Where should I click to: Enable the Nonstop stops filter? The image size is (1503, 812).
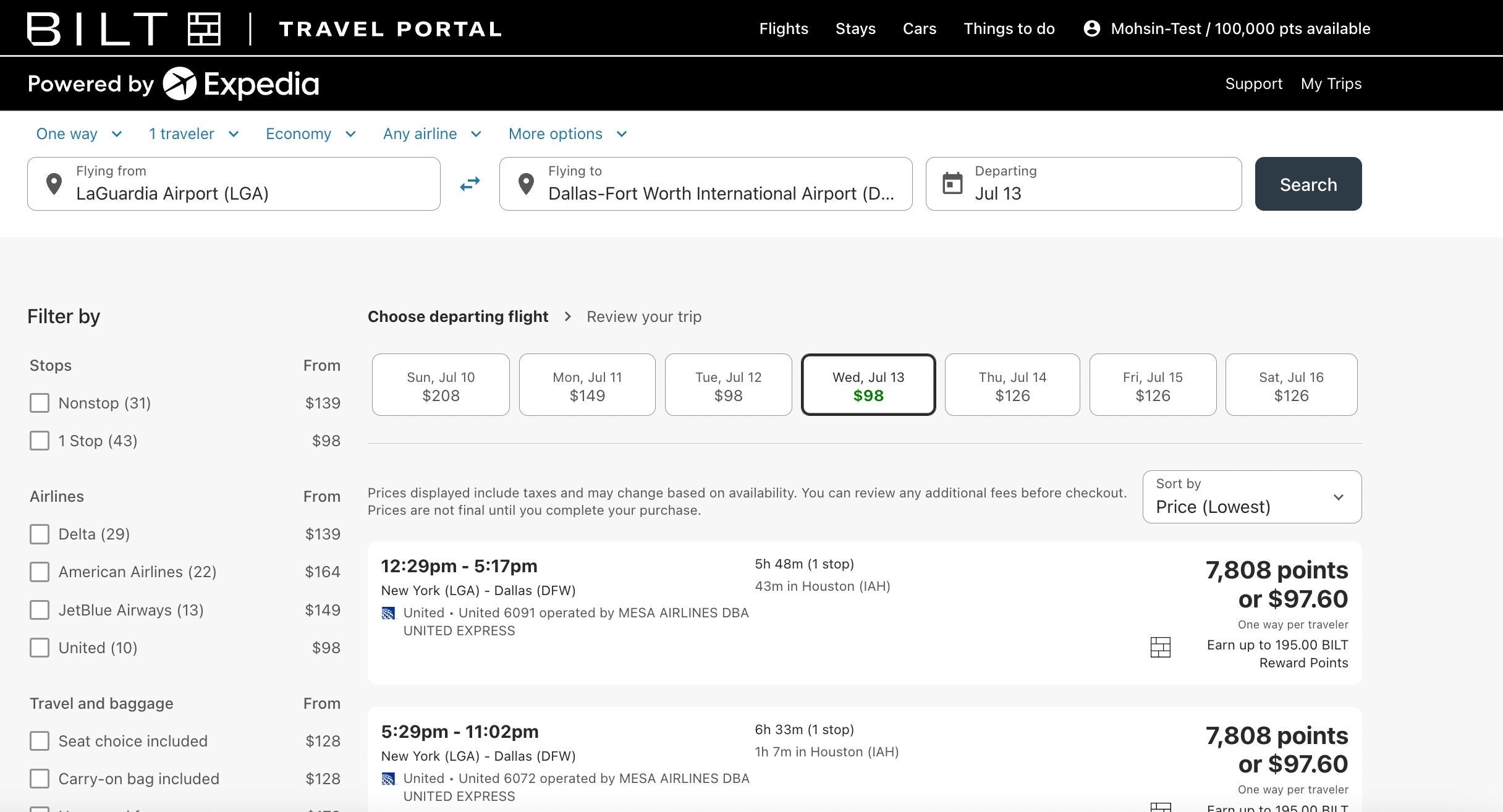[x=40, y=403]
